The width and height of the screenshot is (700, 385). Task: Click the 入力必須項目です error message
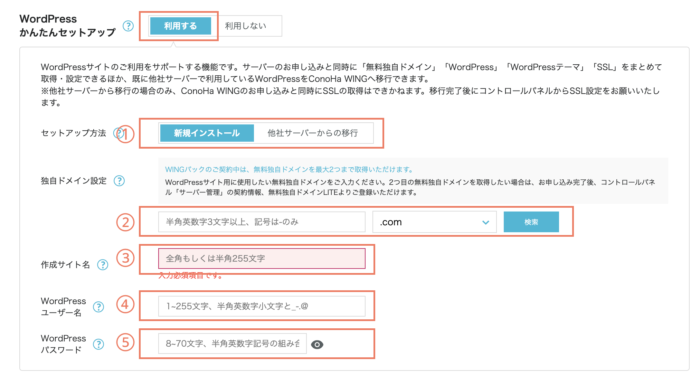coord(191,276)
